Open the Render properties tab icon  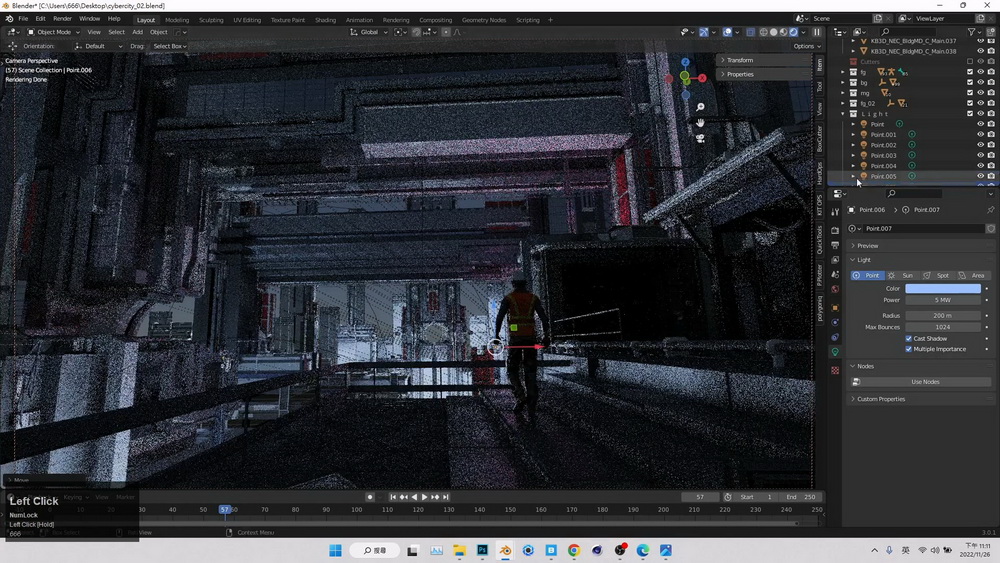point(835,230)
